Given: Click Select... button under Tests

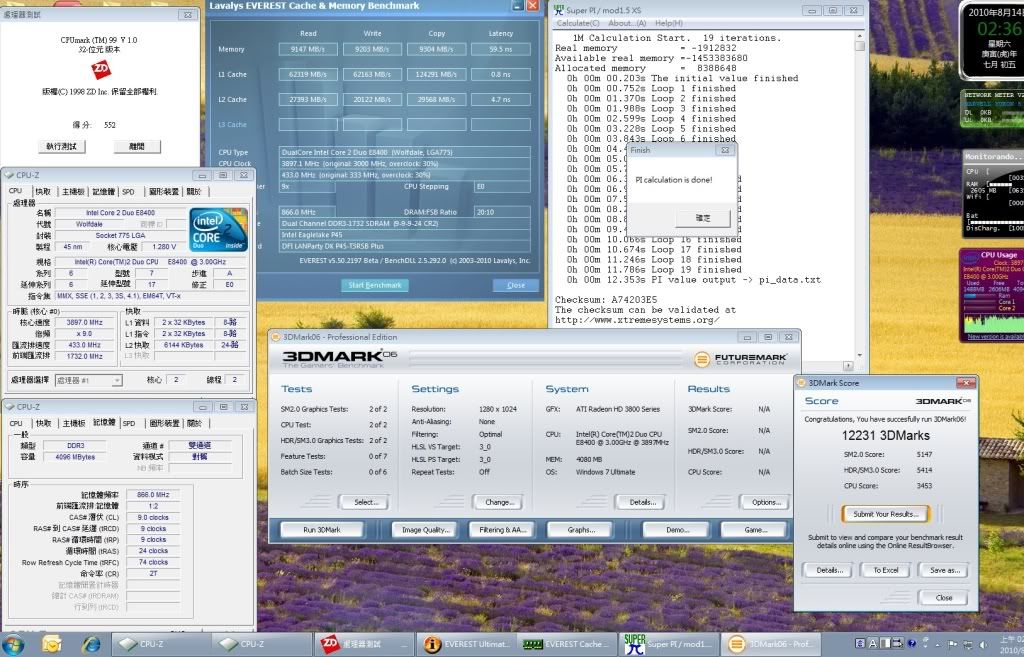Looking at the screenshot, I should pos(364,502).
